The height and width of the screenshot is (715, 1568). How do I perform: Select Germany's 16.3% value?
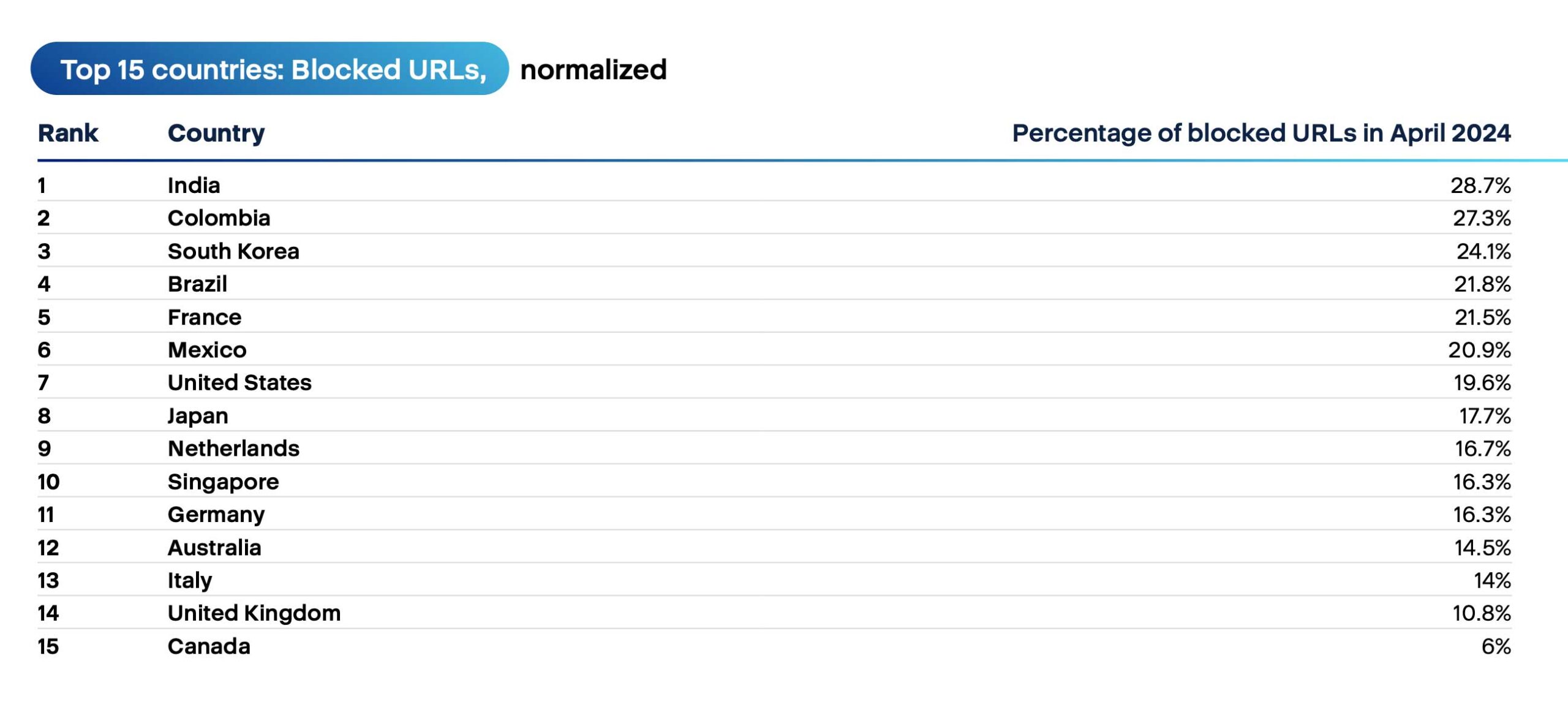(x=1482, y=515)
